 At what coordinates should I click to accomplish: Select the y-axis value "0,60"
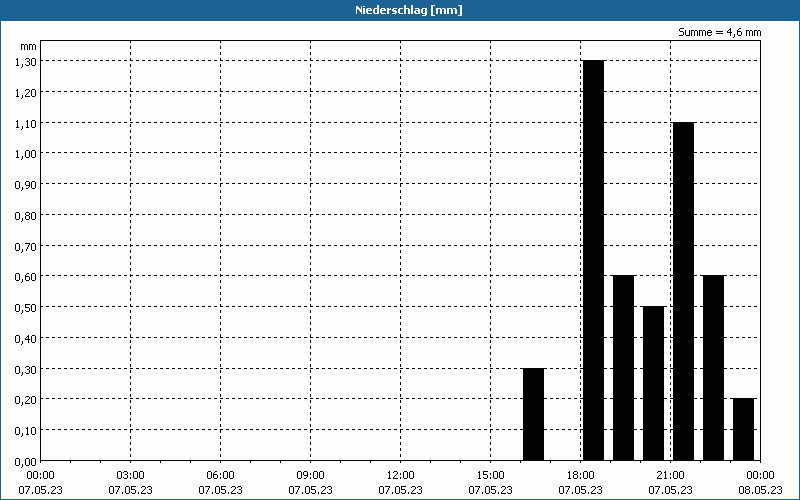coord(26,277)
